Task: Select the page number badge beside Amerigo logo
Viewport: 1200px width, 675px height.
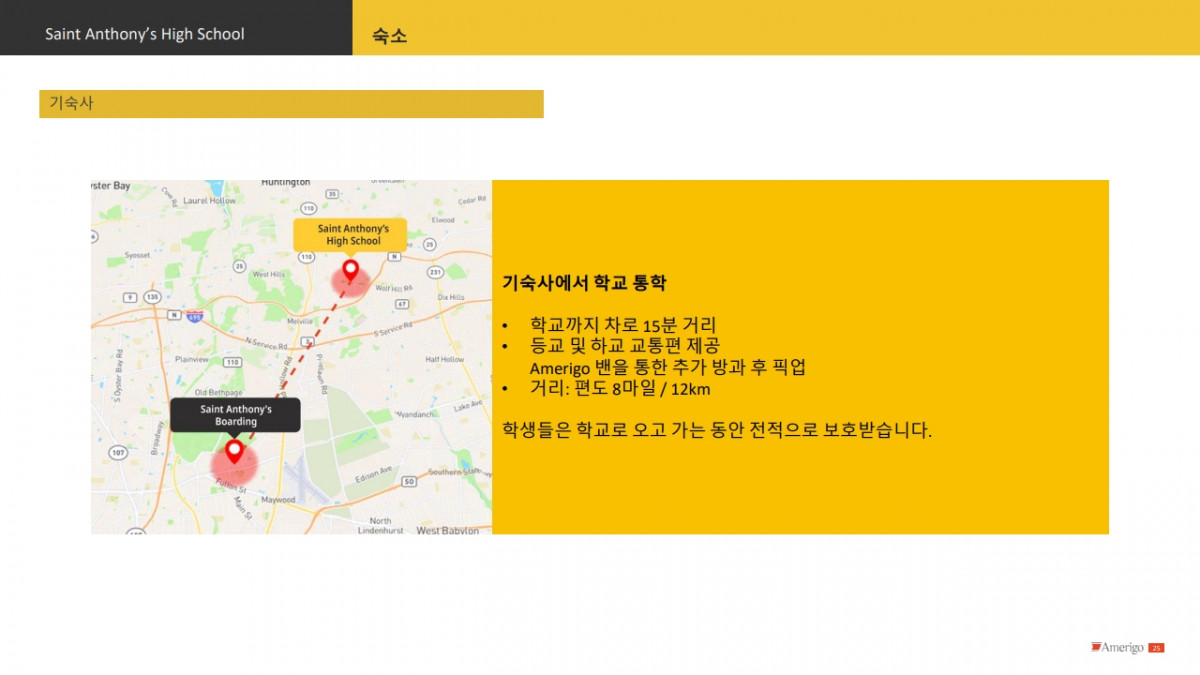Action: coord(1156,648)
